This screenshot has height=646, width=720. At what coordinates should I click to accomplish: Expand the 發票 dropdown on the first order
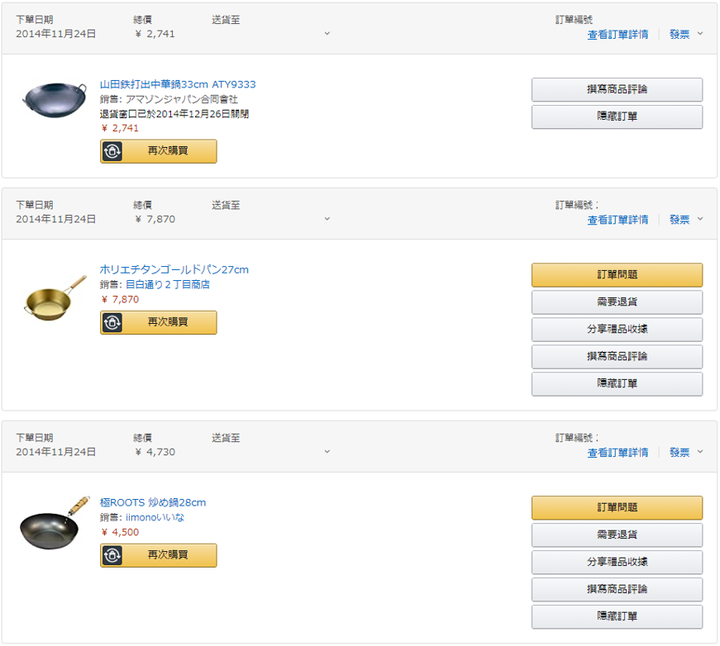pyautogui.click(x=686, y=34)
